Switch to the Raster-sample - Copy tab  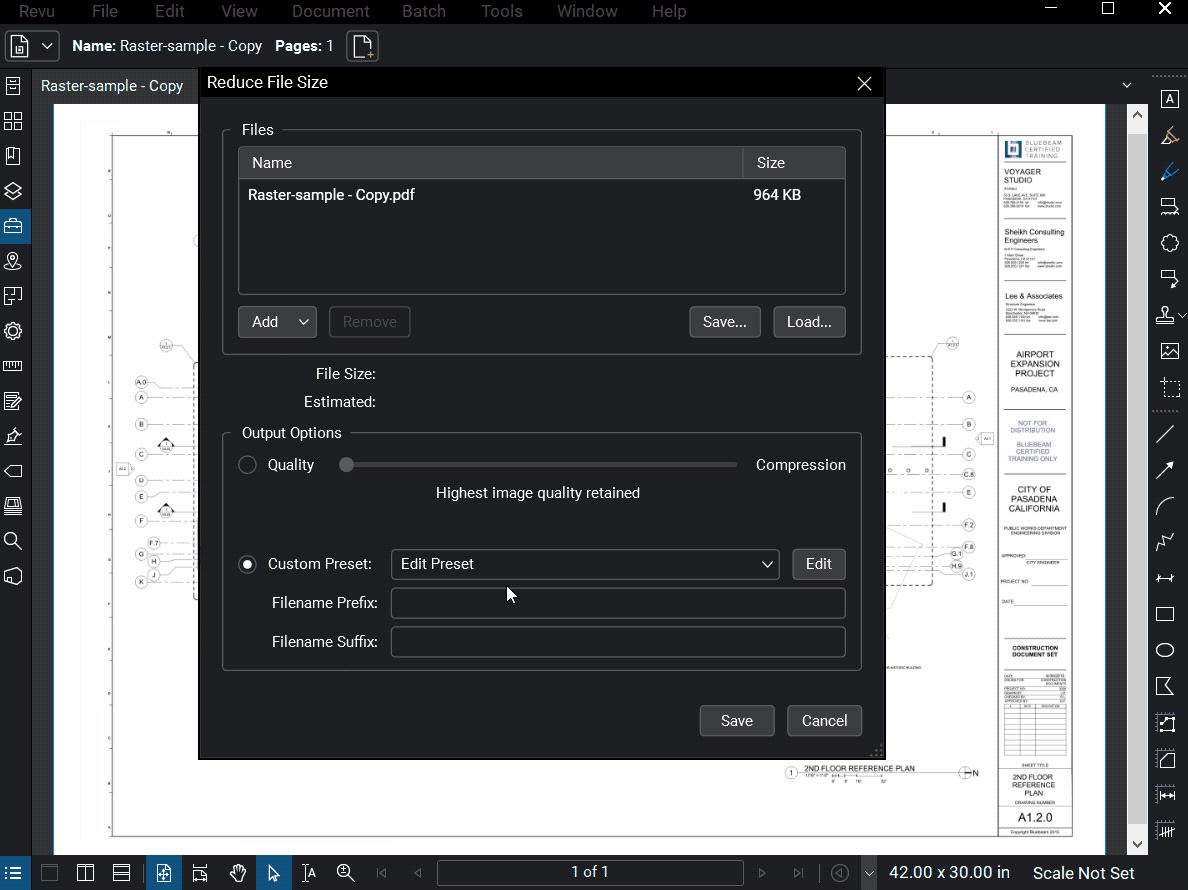112,85
